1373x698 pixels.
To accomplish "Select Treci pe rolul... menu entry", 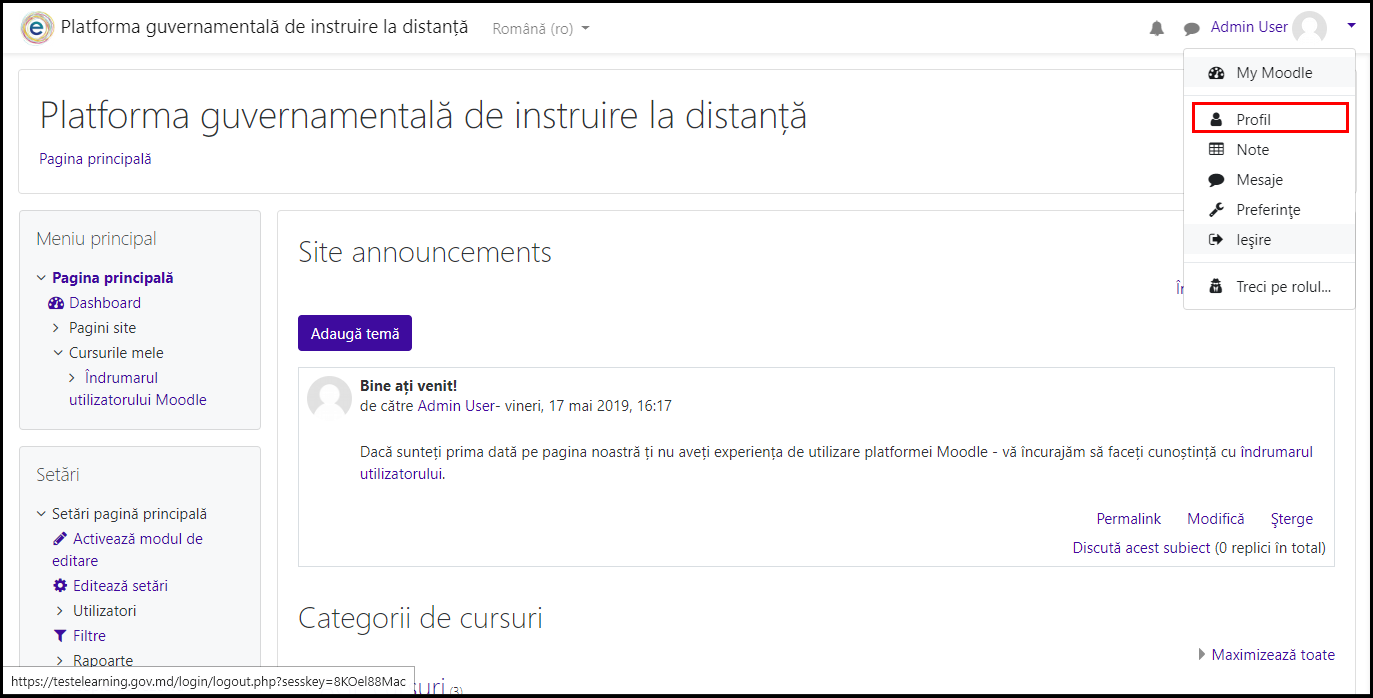I will 1269,287.
